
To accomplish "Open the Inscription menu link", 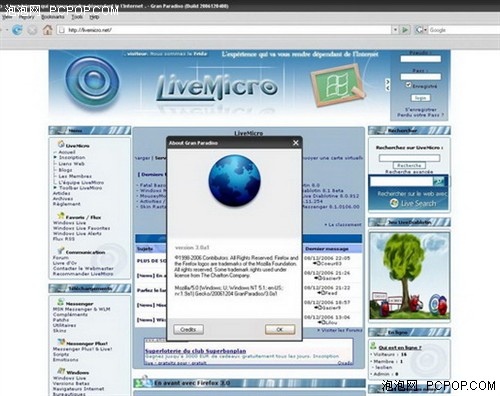I will pyautogui.click(x=72, y=157).
